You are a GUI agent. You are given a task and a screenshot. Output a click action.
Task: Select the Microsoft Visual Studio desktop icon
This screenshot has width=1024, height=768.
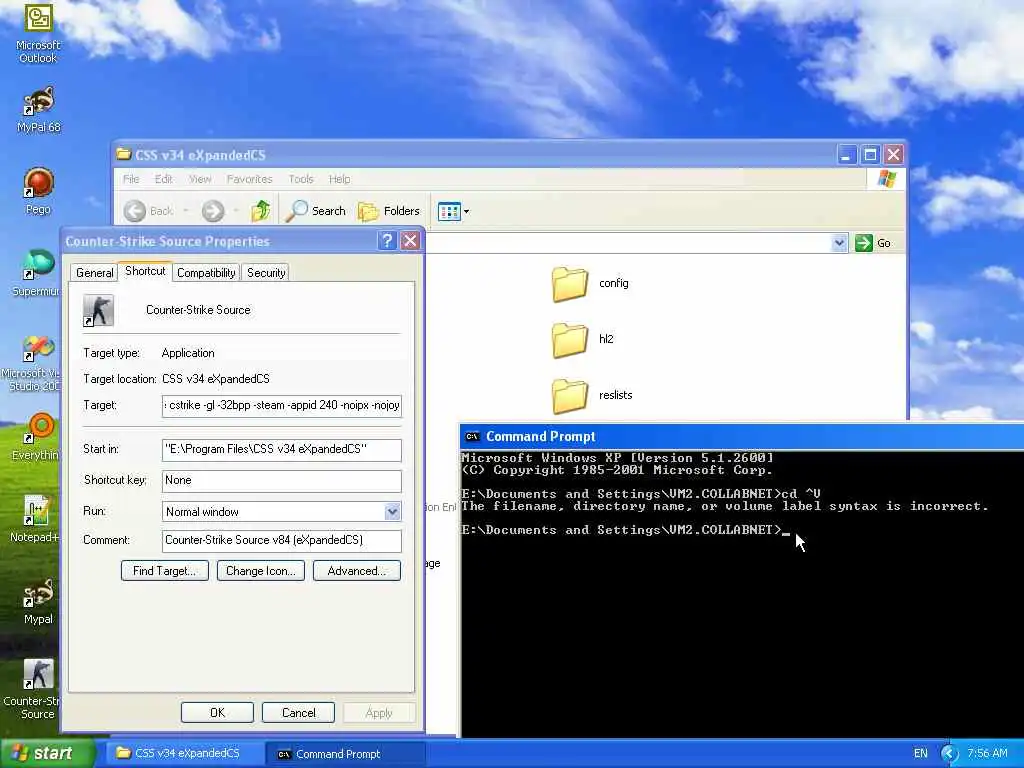pyautogui.click(x=31, y=362)
